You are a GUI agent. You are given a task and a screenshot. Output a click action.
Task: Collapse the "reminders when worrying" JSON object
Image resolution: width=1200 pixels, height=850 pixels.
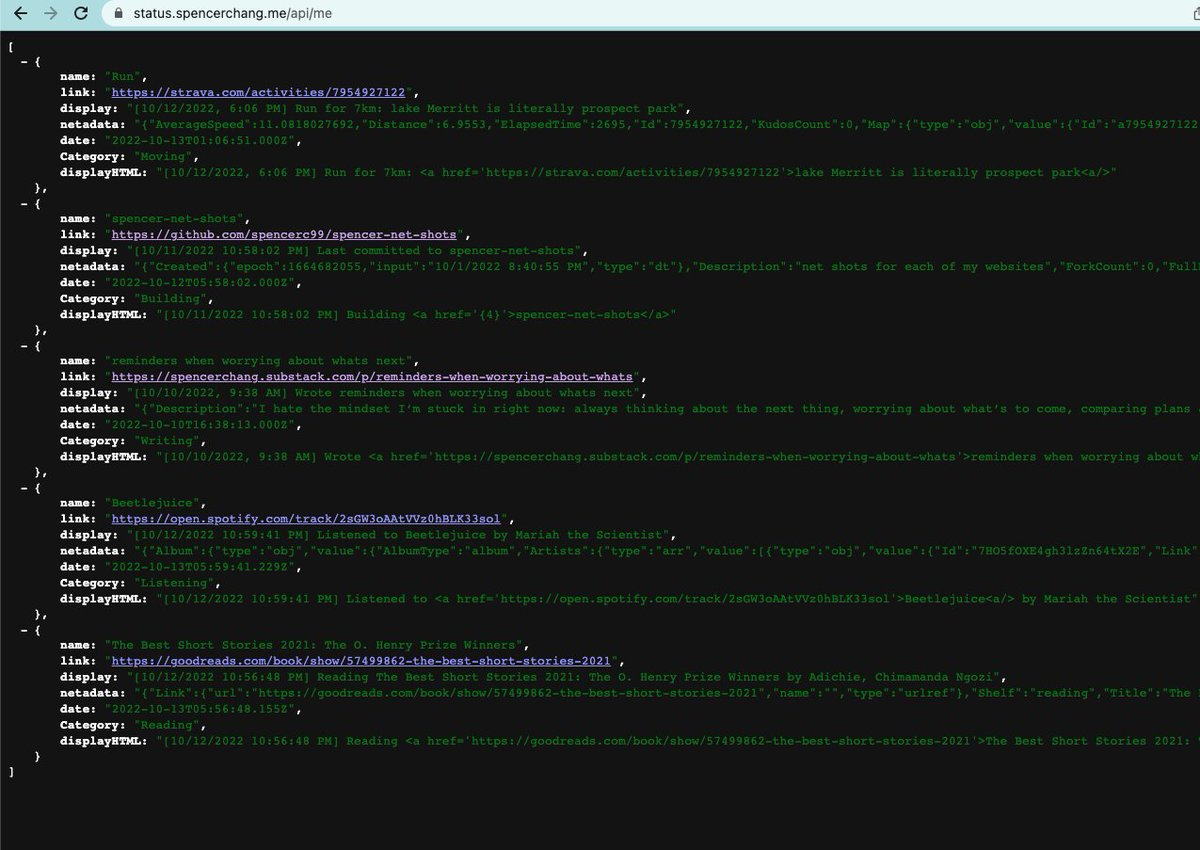[x=24, y=344]
